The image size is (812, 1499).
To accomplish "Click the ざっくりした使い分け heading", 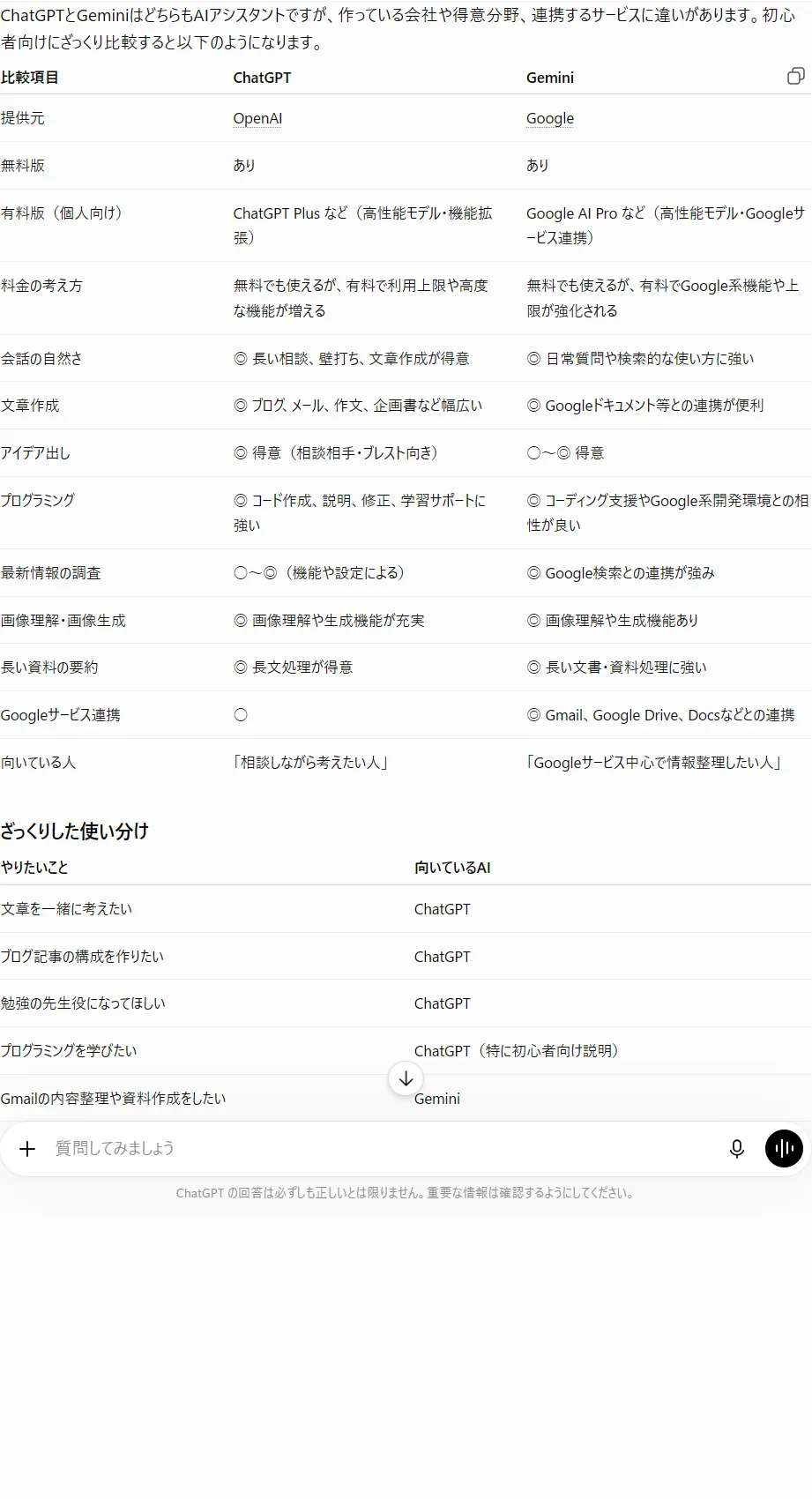I will click(75, 832).
